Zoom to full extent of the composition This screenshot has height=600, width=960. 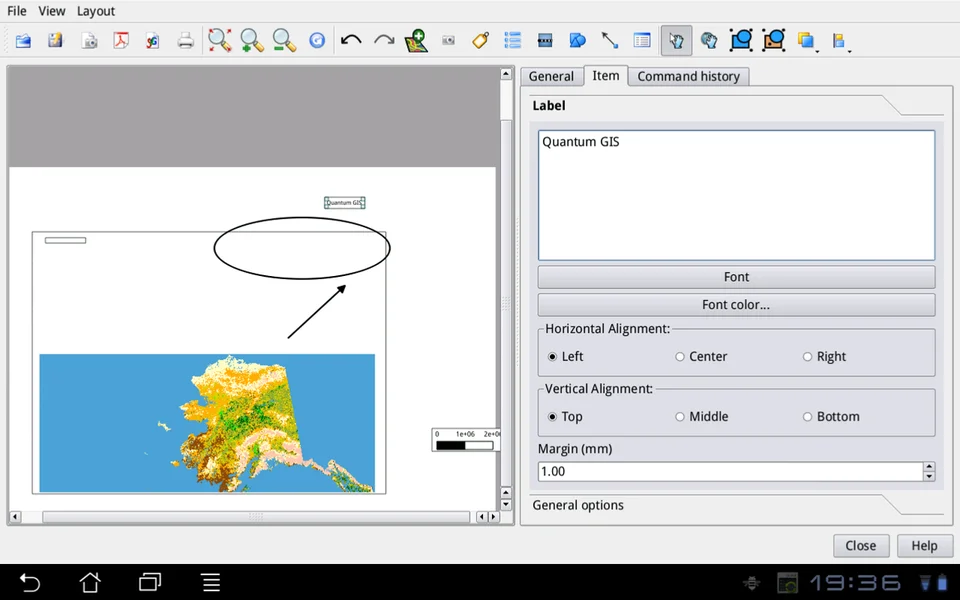click(x=219, y=40)
